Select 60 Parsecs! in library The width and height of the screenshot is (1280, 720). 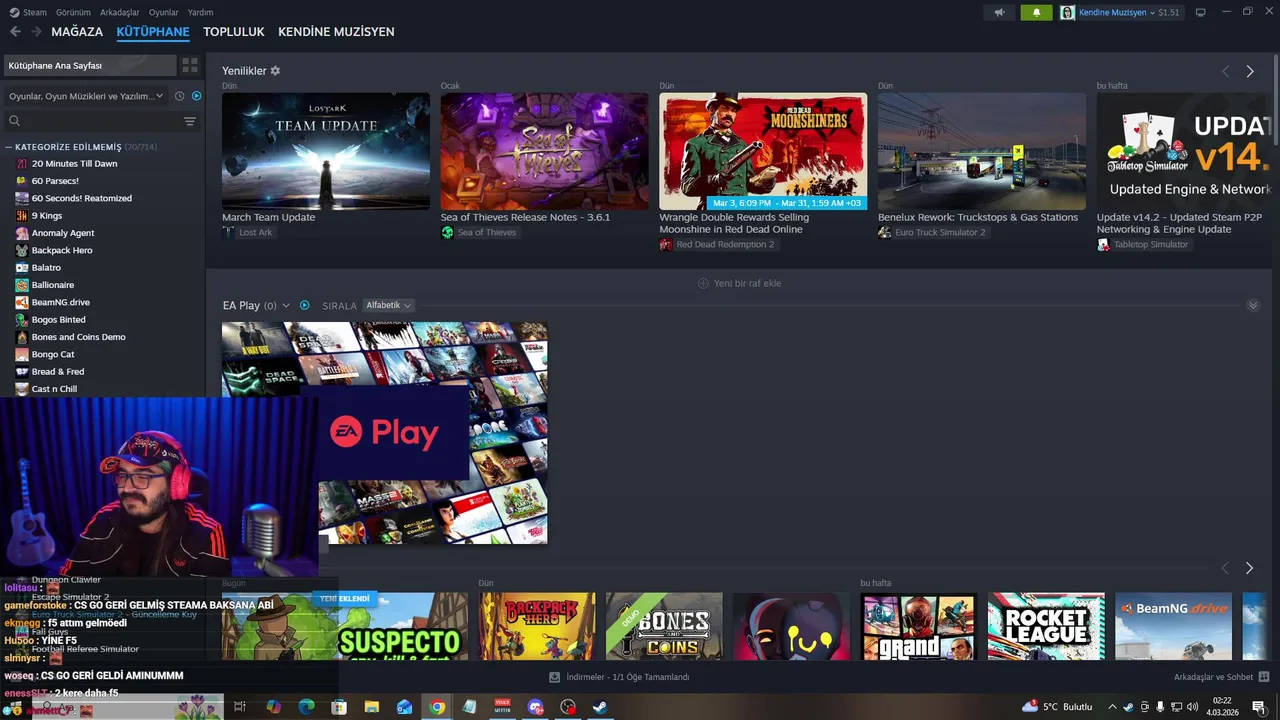coord(55,181)
